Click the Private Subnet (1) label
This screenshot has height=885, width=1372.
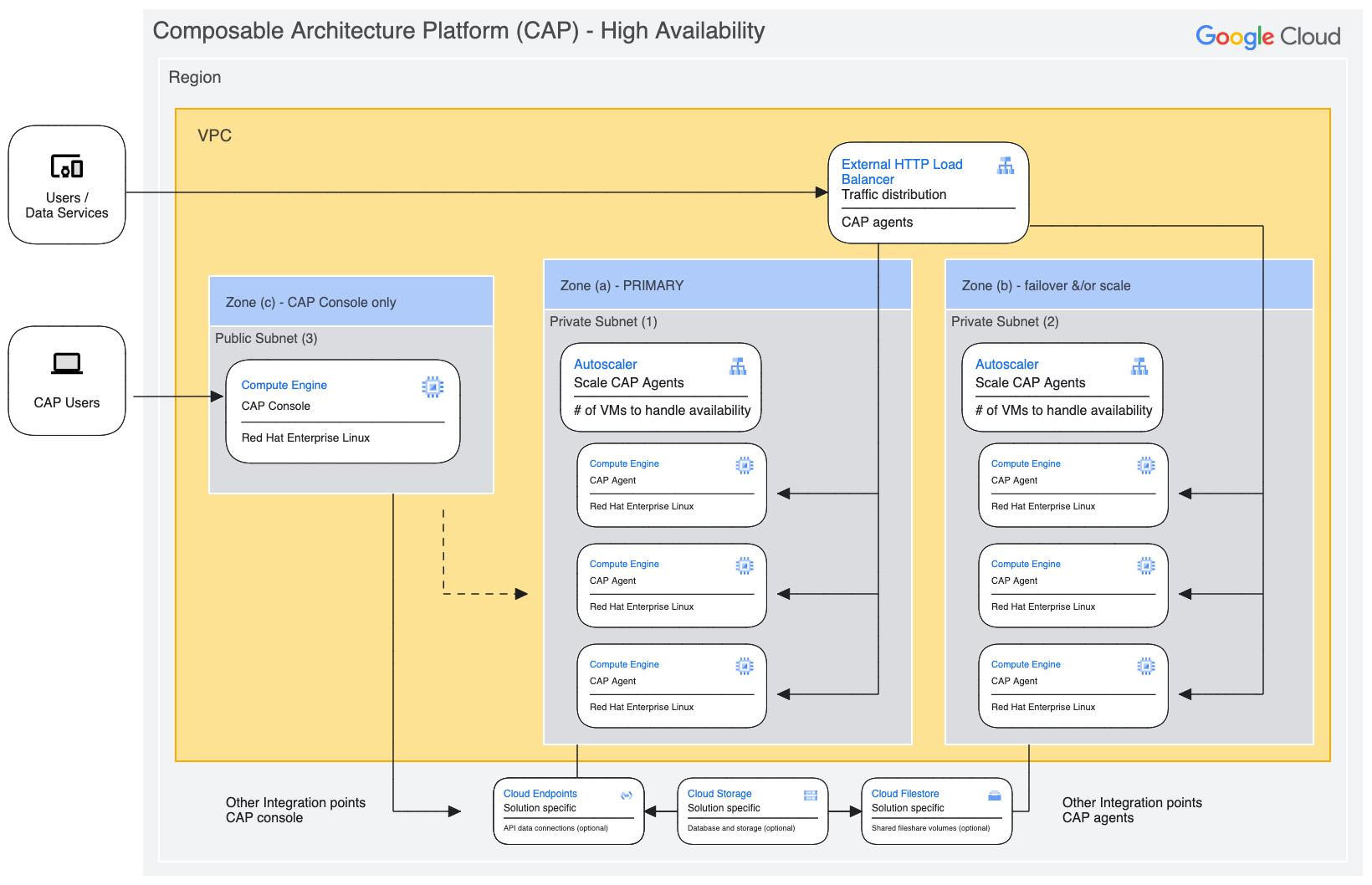(x=603, y=321)
